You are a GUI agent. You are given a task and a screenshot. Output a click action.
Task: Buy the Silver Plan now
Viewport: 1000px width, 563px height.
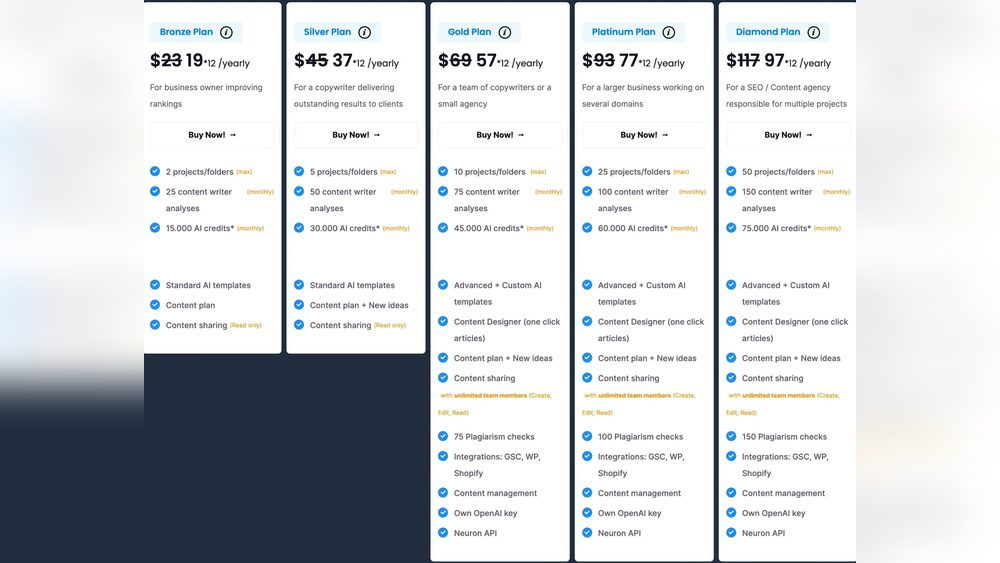(356, 135)
